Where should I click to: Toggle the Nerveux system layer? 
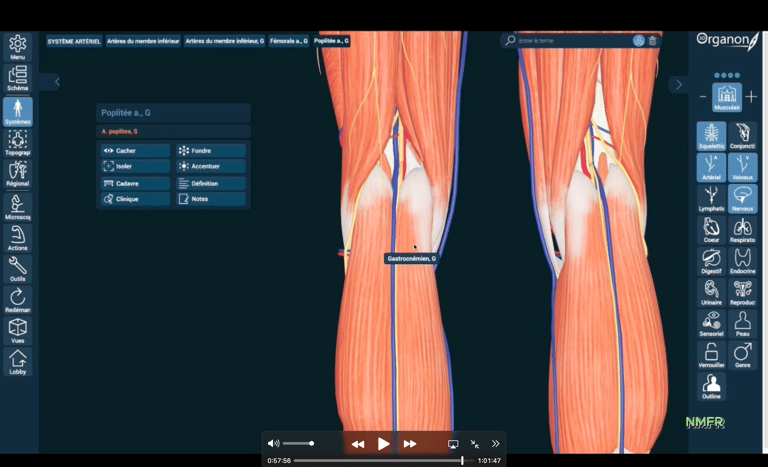coord(743,199)
